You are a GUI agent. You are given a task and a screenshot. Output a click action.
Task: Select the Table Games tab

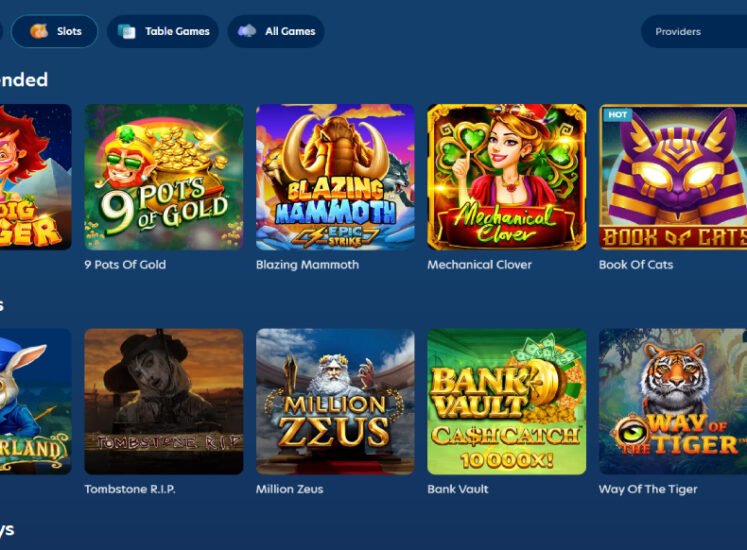(x=163, y=31)
